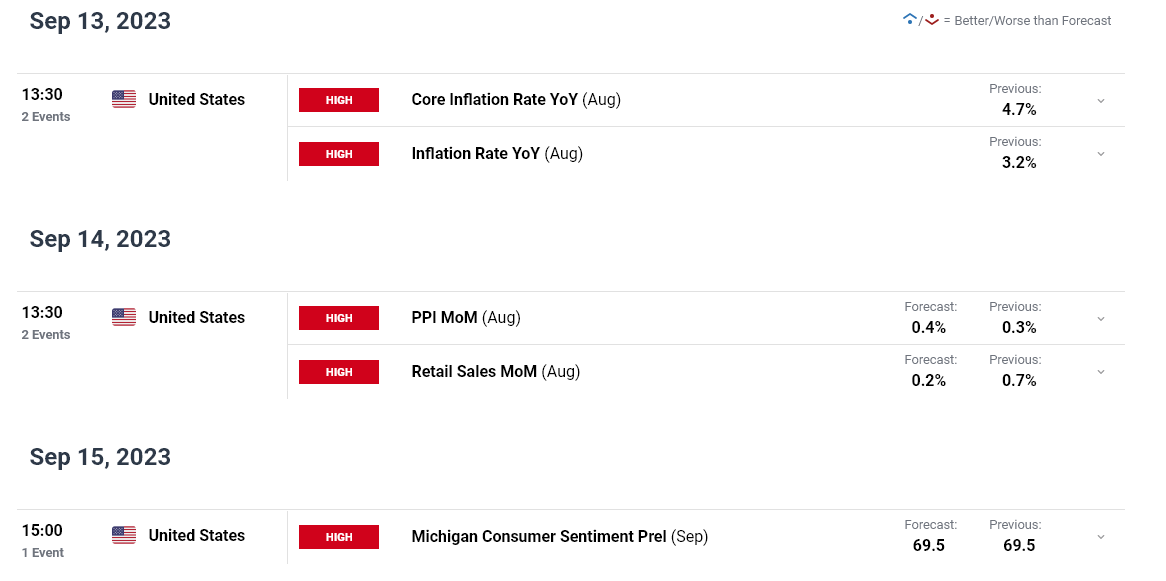Viewport: 1166px width, 581px height.
Task: Select the Sep 13 13:30 two-events time cell
Action: pyautogui.click(x=46, y=105)
